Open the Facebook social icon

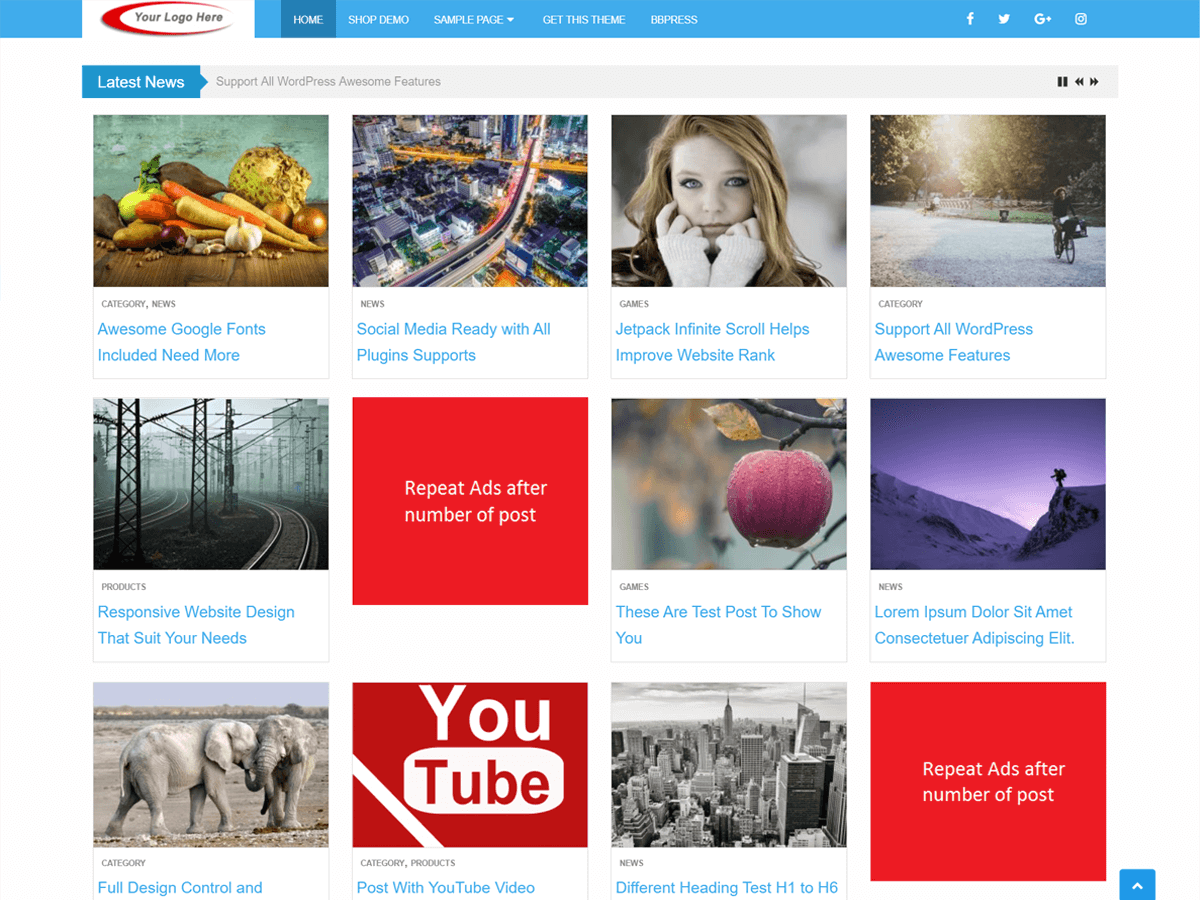click(x=969, y=19)
